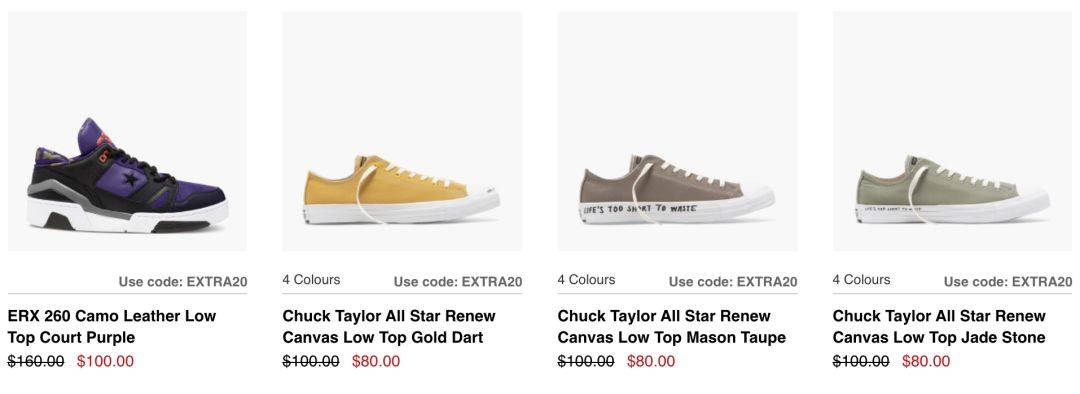
Task: Open the purple ERX 260 Camo shoe image
Action: click(127, 131)
